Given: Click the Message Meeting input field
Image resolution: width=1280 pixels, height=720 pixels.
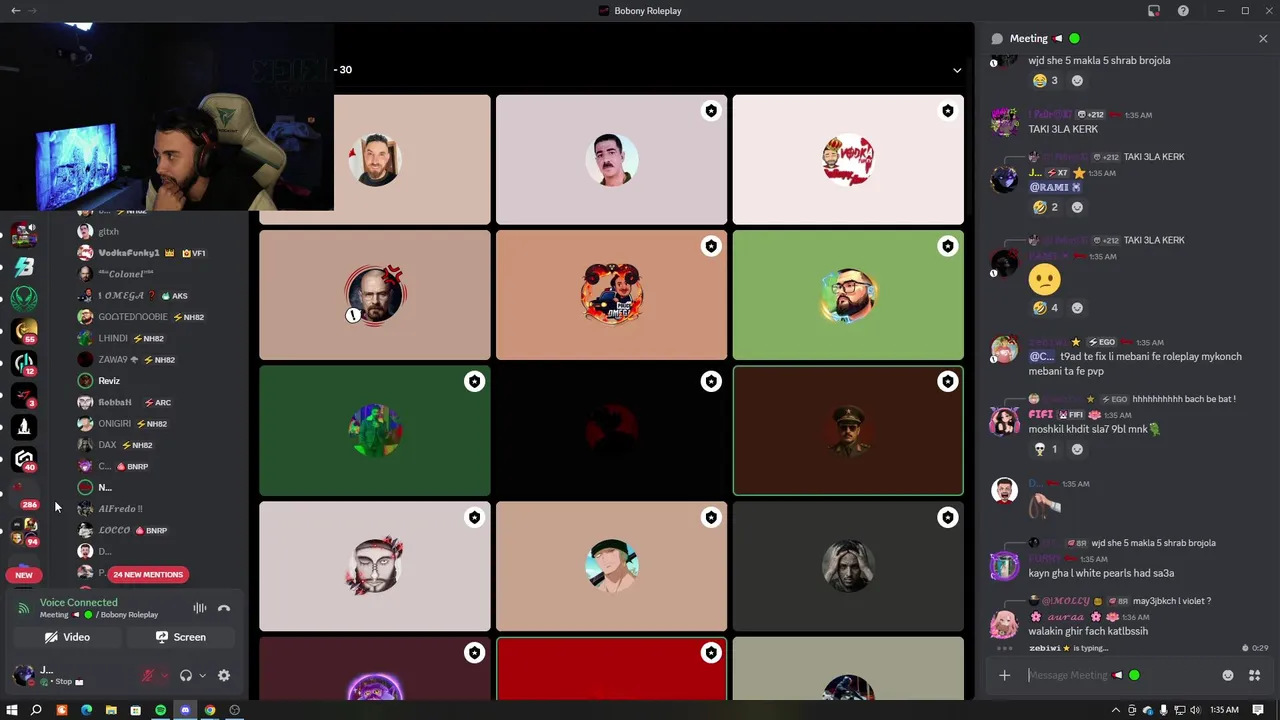Looking at the screenshot, I should [x=1118, y=675].
